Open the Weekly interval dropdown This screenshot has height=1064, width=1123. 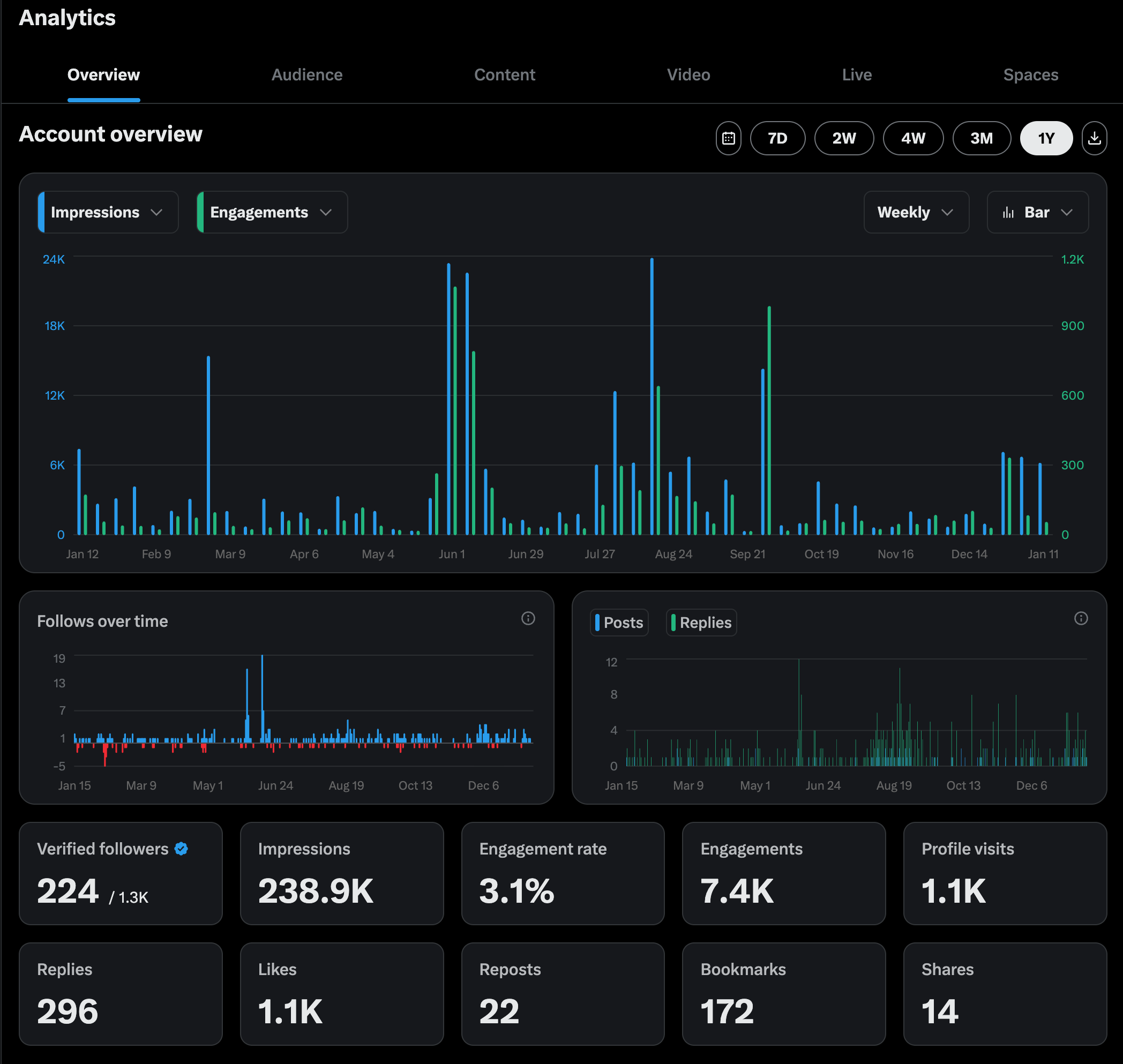point(916,212)
